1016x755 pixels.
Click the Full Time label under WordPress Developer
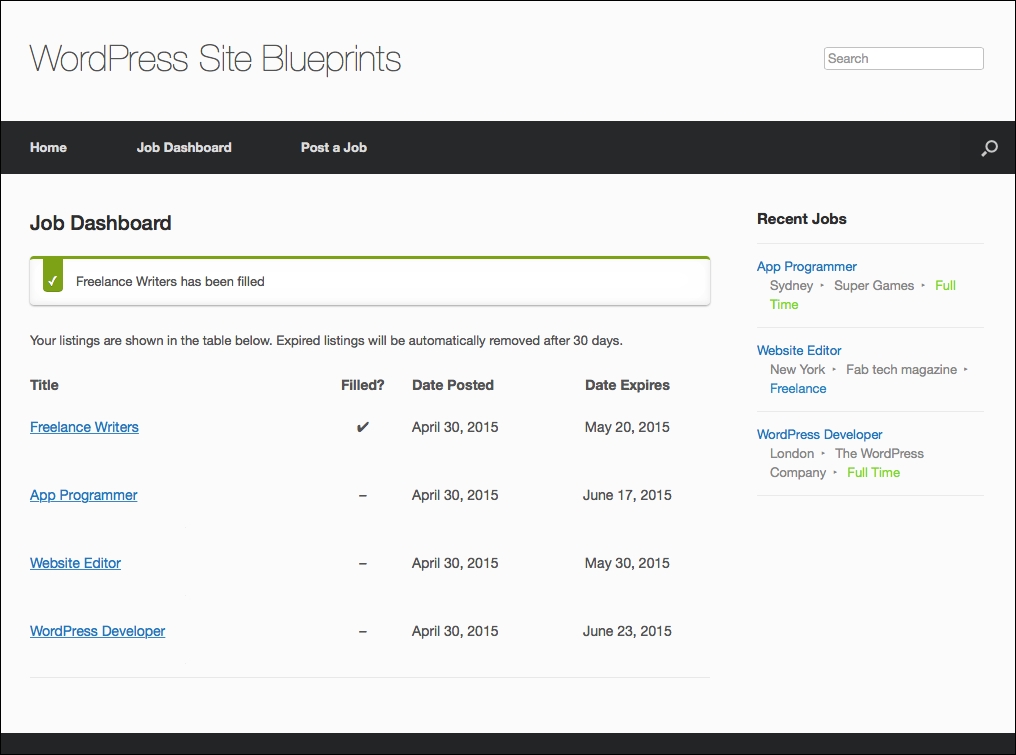[x=873, y=472]
